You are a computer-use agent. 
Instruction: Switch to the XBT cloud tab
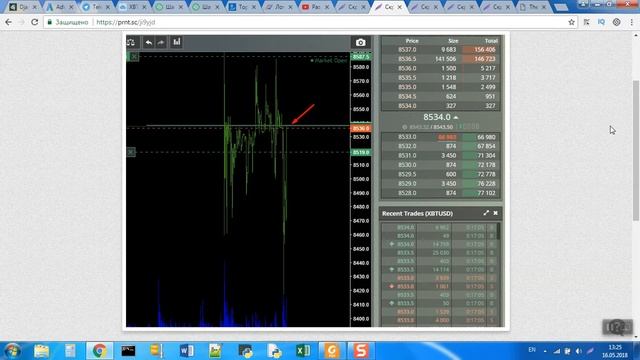(133, 7)
